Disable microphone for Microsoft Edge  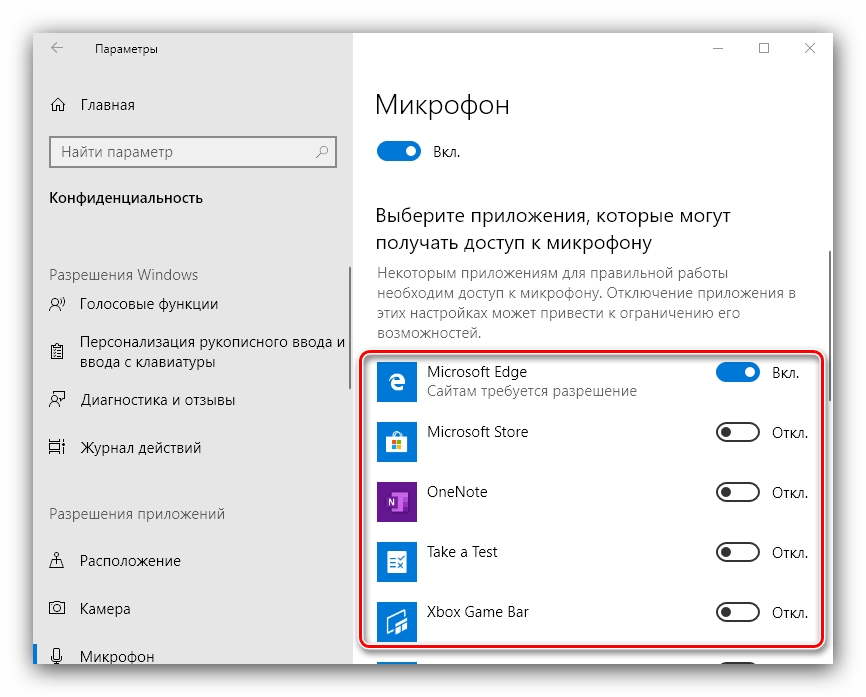coord(738,373)
